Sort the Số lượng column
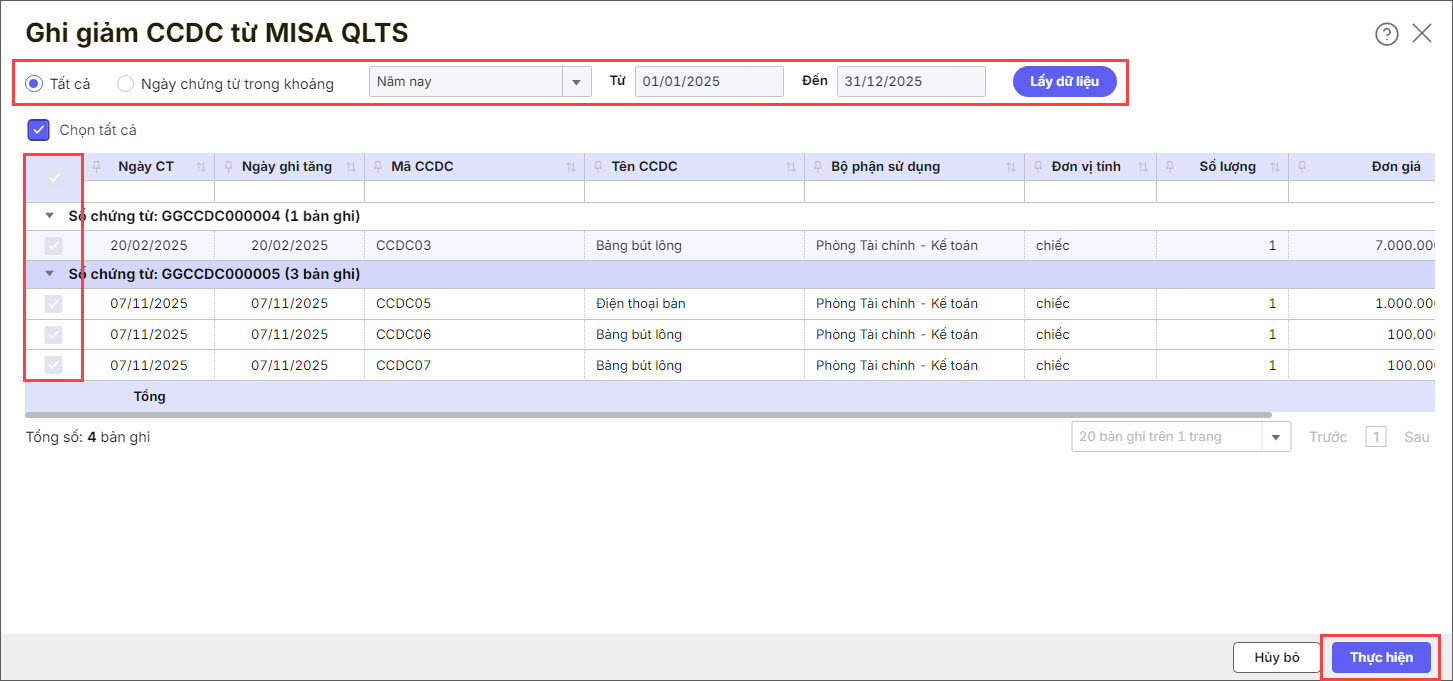1453x681 pixels. pyautogui.click(x=1275, y=167)
